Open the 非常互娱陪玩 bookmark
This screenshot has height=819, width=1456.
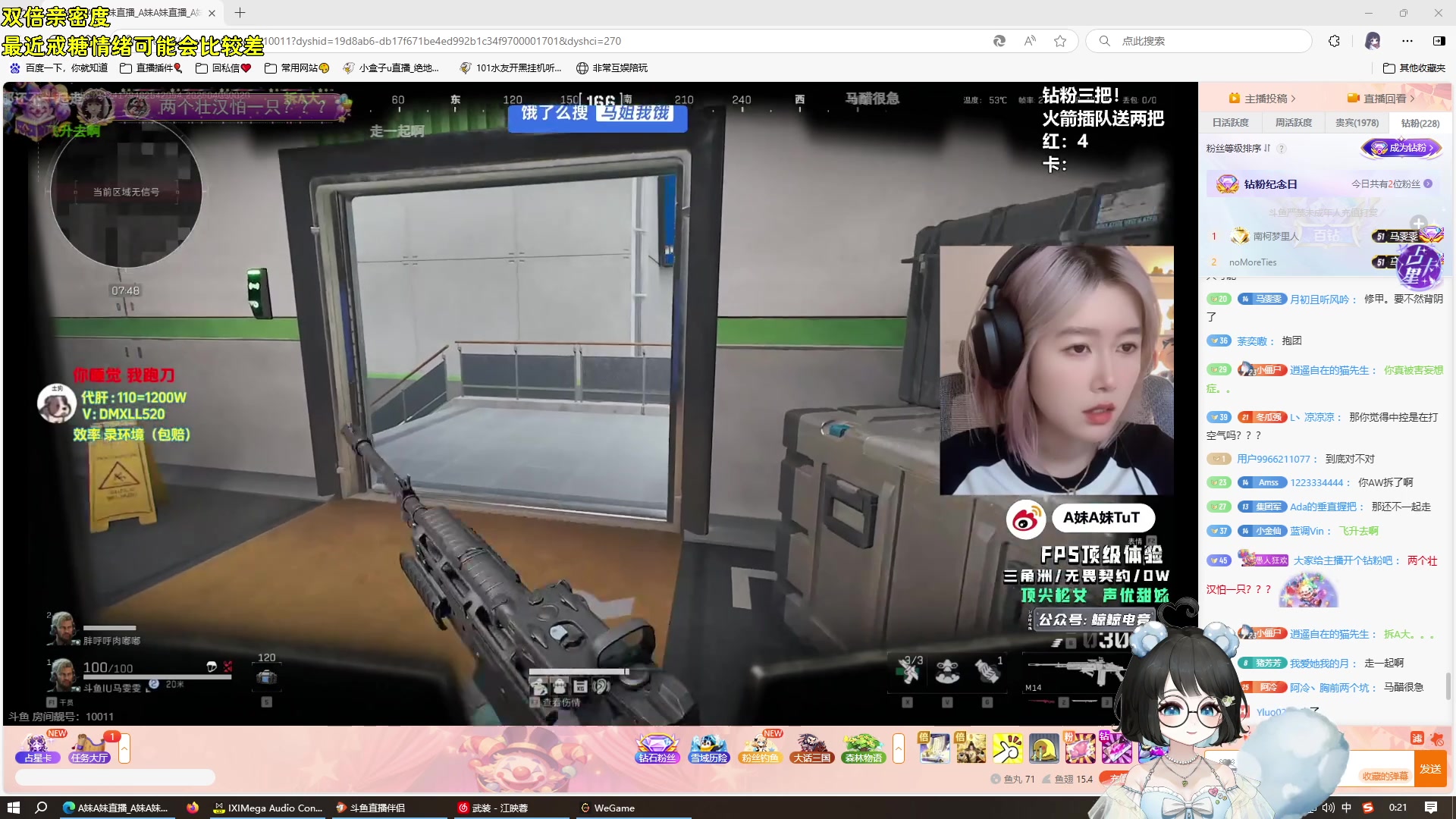[x=612, y=68]
